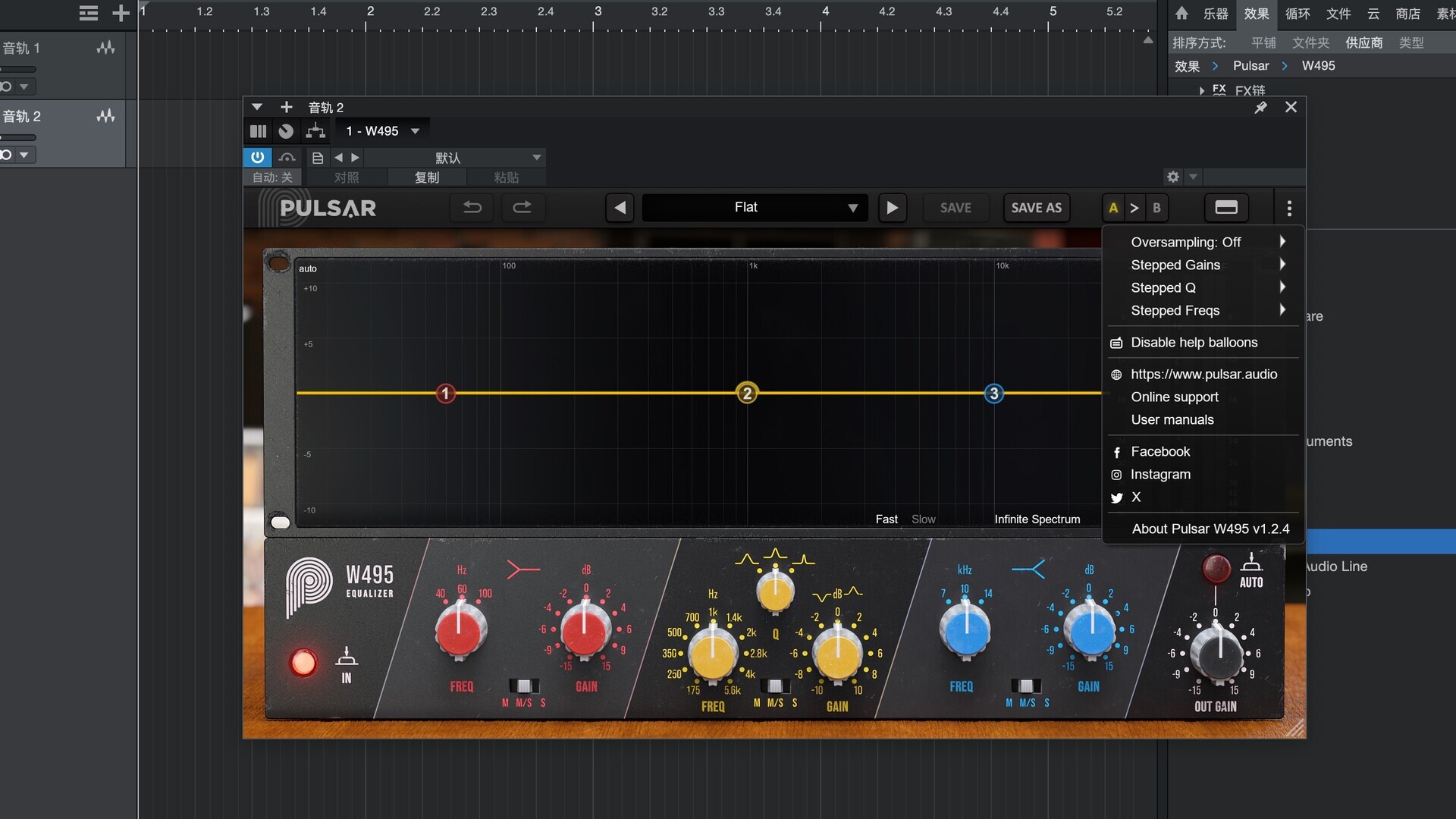Click the 复制 copy button
The image size is (1456, 819).
(x=427, y=177)
